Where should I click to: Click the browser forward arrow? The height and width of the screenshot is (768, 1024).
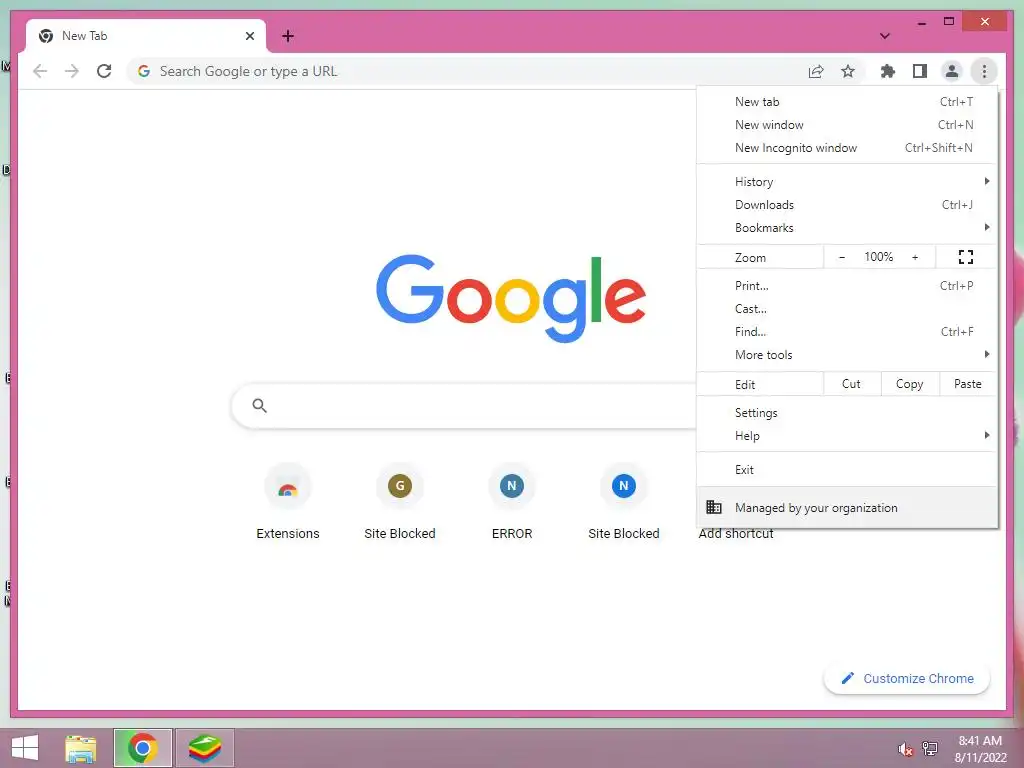[72, 71]
